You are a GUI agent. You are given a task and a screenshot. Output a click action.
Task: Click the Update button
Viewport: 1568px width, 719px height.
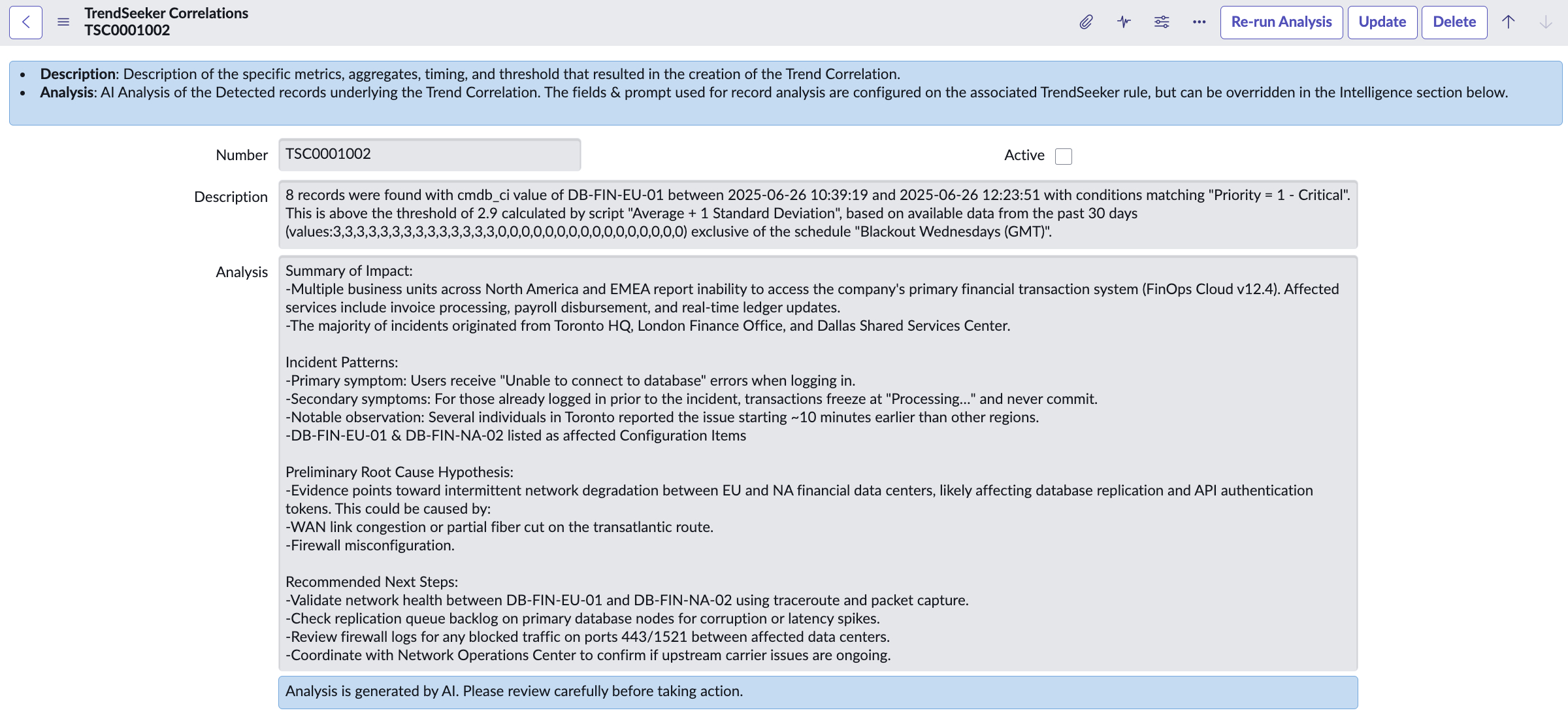pos(1382,22)
